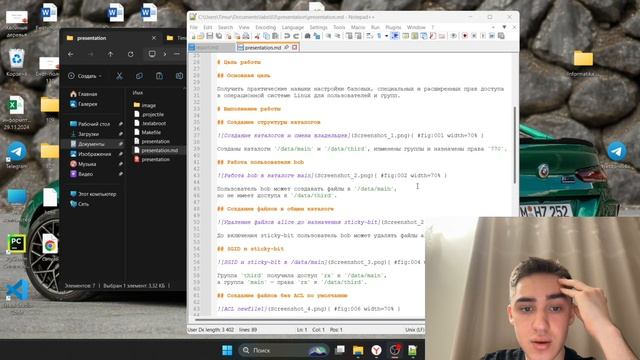
Task: Go back in the Explorer window
Action: (x=71, y=54)
